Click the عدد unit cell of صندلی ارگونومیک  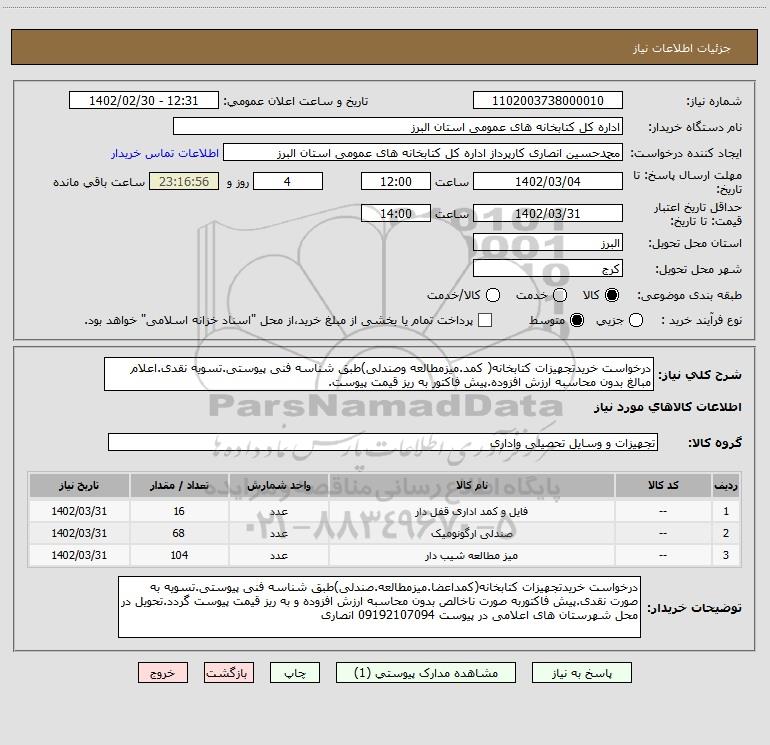(x=278, y=533)
